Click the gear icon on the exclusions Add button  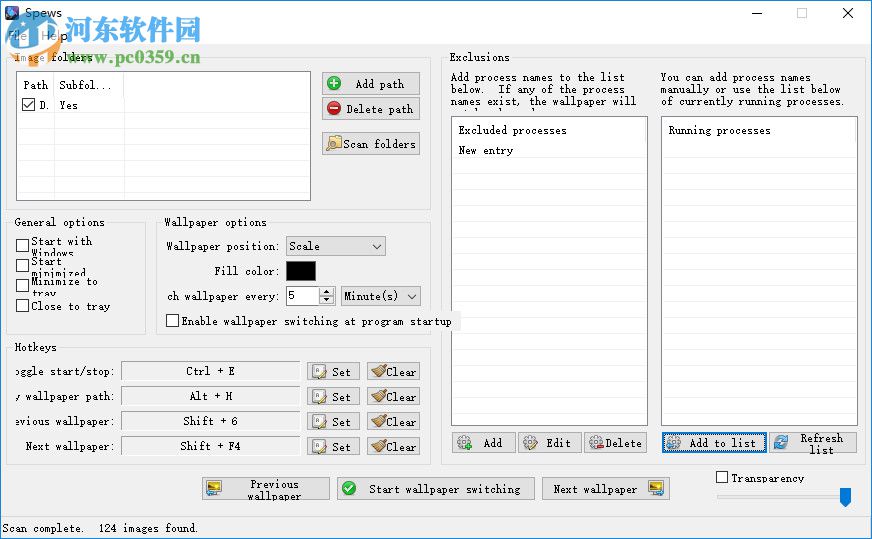pyautogui.click(x=464, y=443)
